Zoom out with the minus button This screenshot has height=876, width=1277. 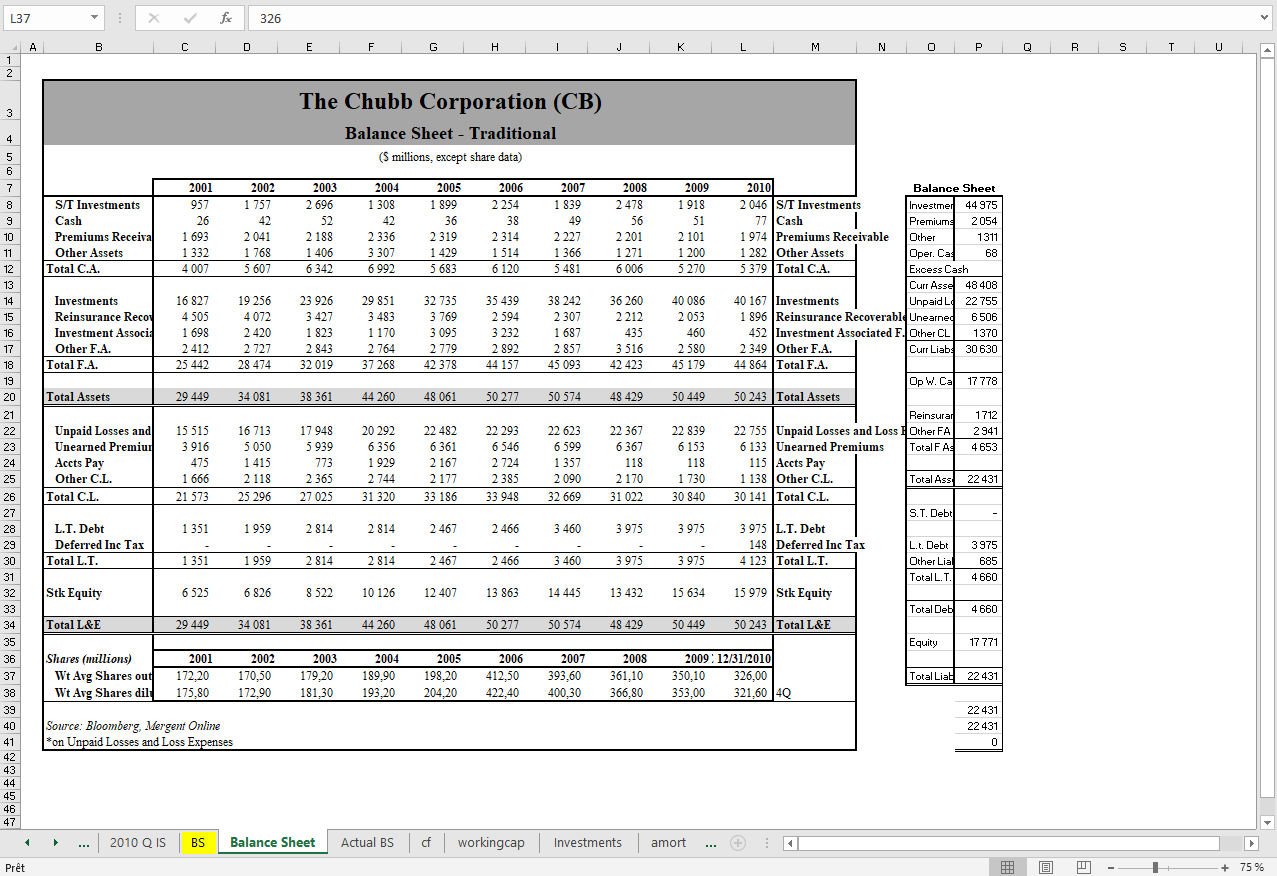[x=1113, y=868]
